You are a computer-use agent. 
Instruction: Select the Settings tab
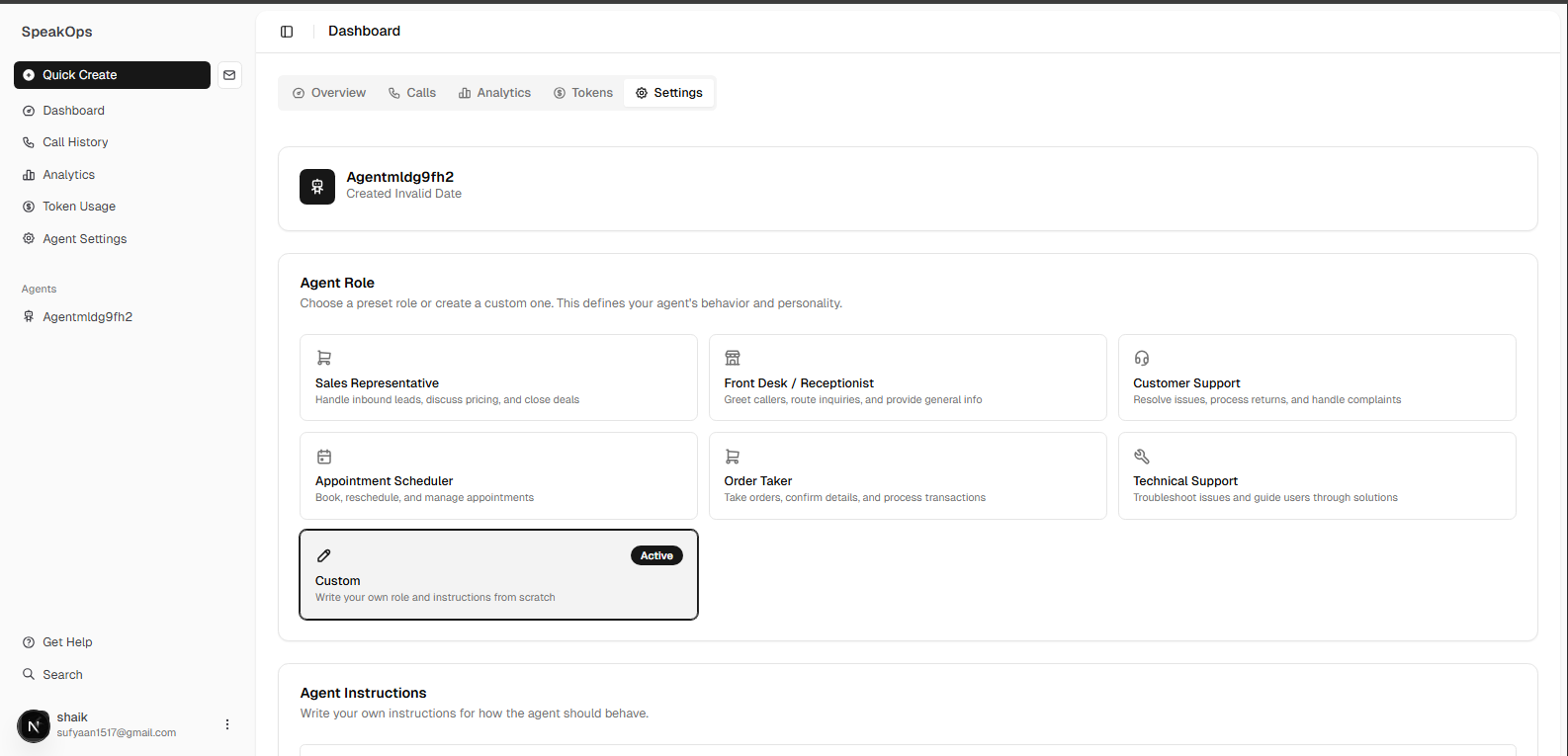669,93
